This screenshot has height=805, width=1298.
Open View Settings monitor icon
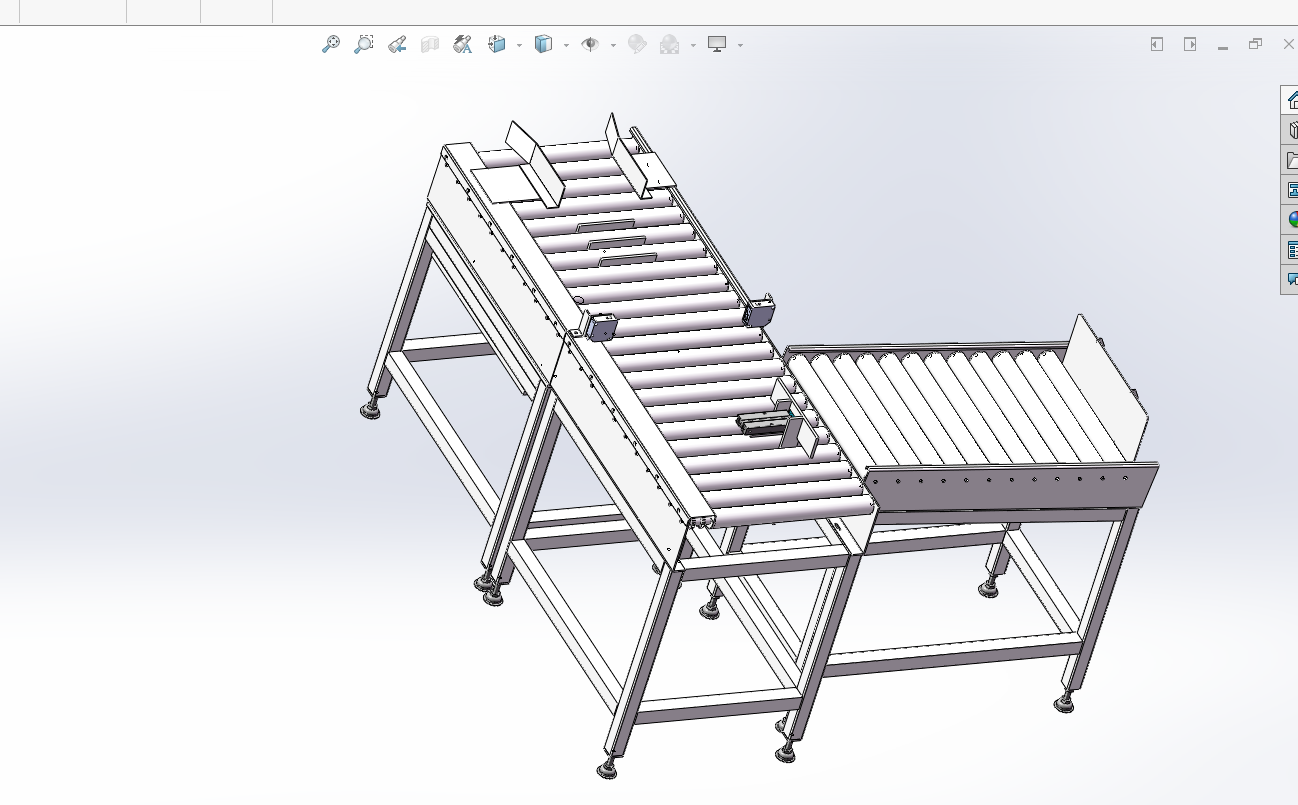[717, 44]
